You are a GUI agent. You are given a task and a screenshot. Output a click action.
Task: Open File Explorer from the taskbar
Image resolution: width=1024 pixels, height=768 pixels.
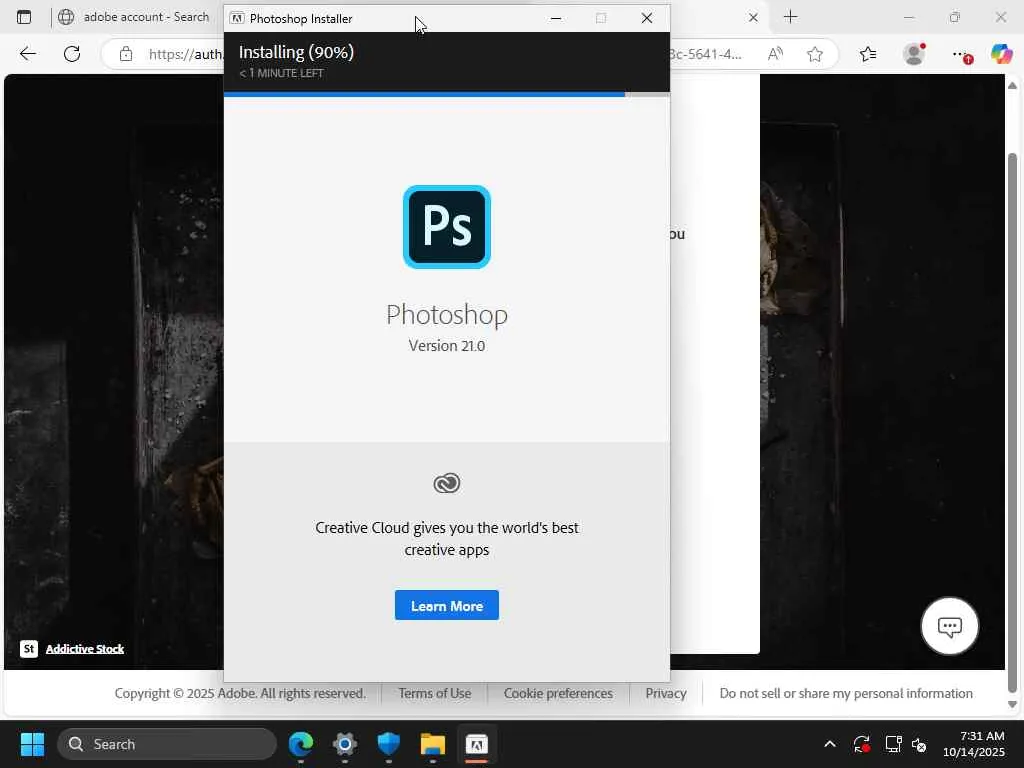click(432, 744)
